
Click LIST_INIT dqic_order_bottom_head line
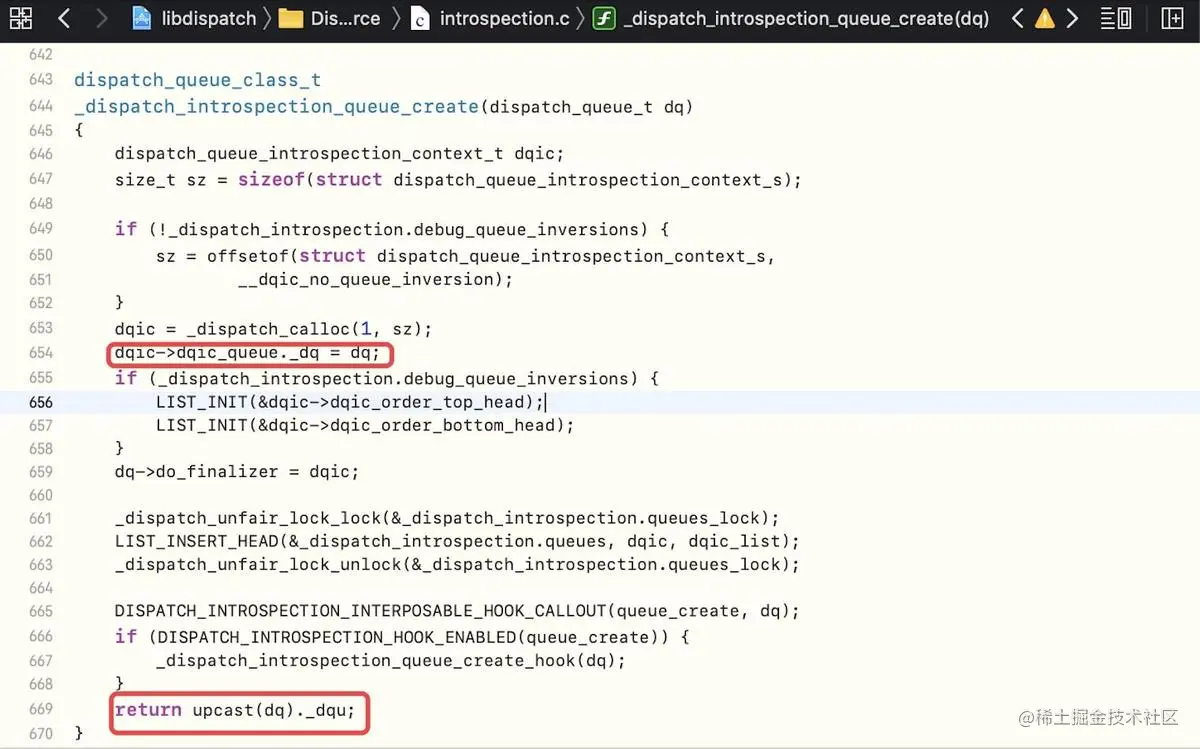click(365, 426)
